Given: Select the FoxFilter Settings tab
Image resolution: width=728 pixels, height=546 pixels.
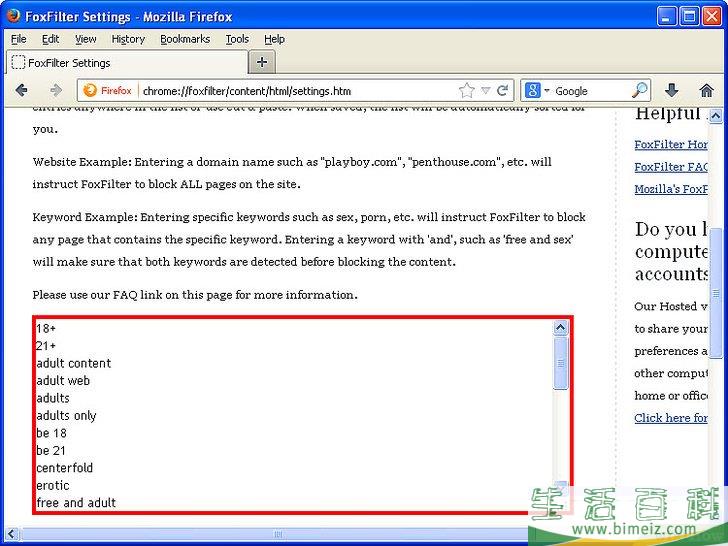Looking at the screenshot, I should (127, 63).
